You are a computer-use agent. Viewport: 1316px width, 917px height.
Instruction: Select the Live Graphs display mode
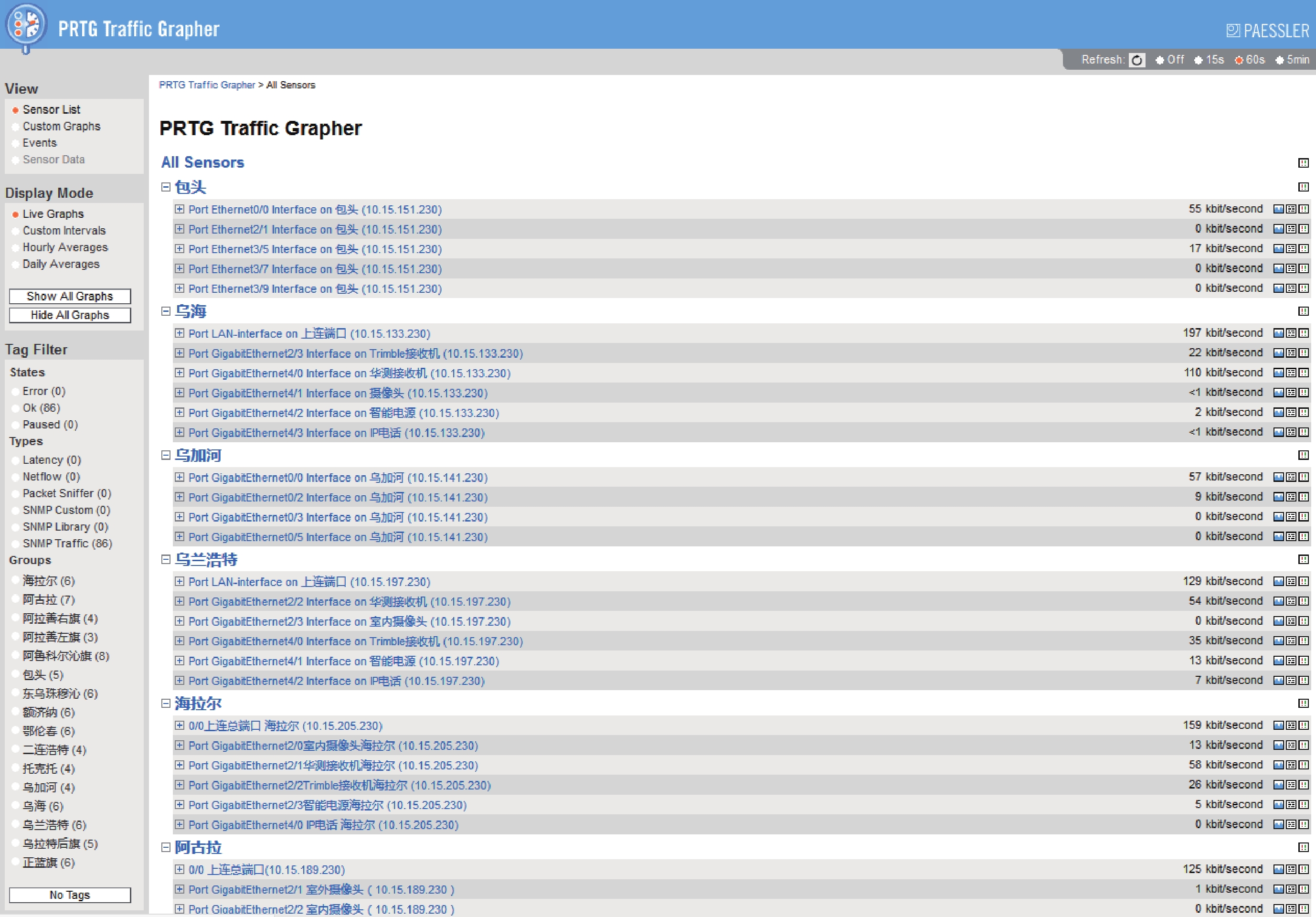click(x=53, y=214)
